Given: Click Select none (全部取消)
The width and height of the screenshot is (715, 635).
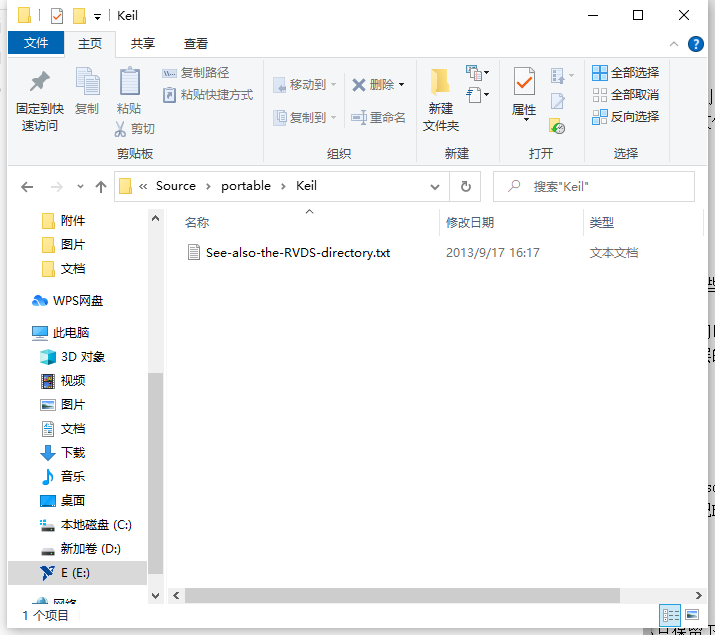Looking at the screenshot, I should (625, 95).
